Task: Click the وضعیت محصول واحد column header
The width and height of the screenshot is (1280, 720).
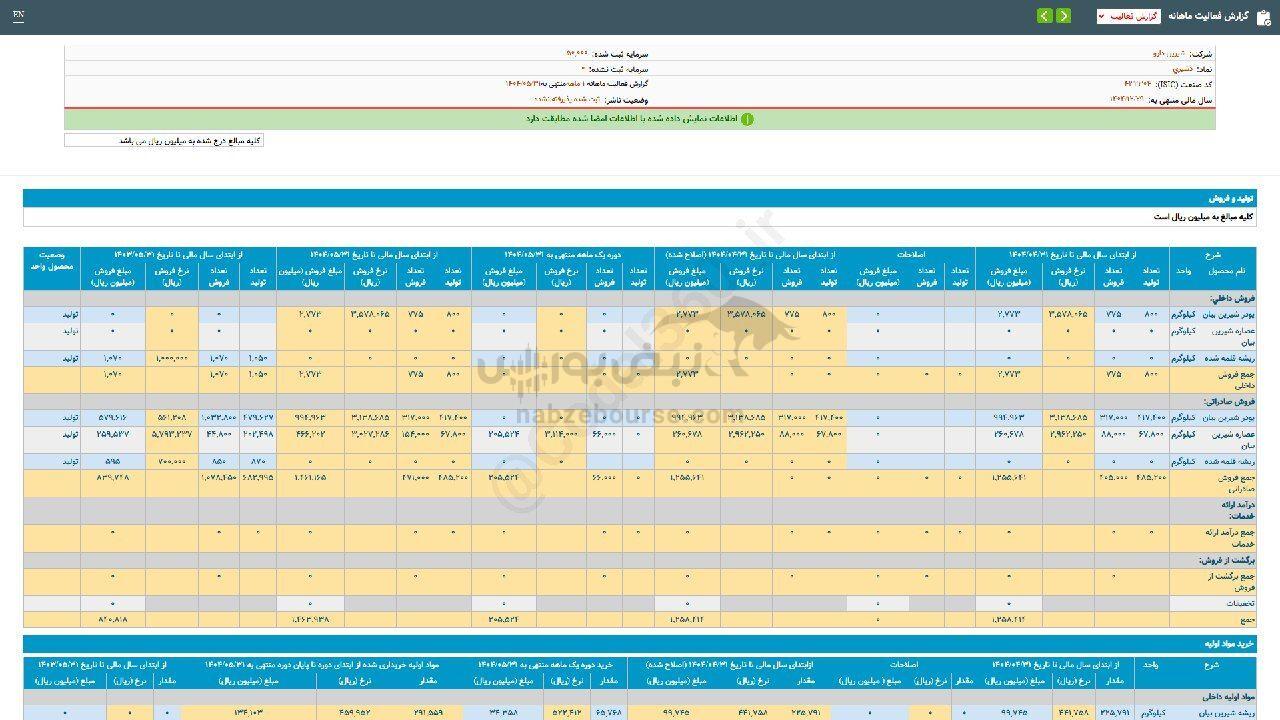Action: pyautogui.click(x=52, y=262)
